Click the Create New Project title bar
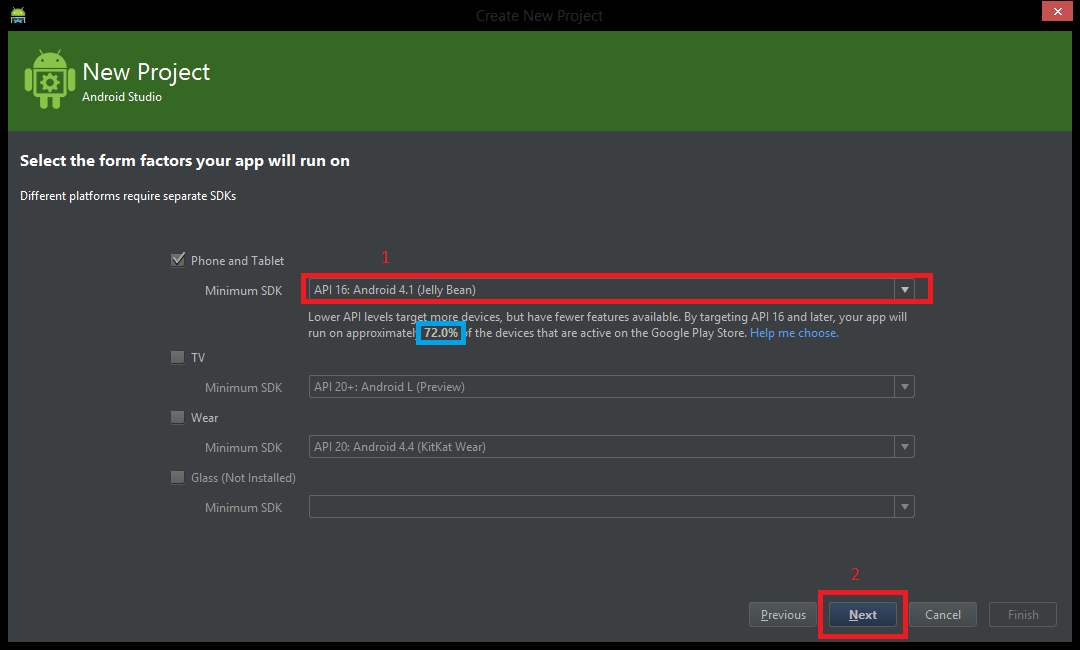1080x650 pixels. 539,15
